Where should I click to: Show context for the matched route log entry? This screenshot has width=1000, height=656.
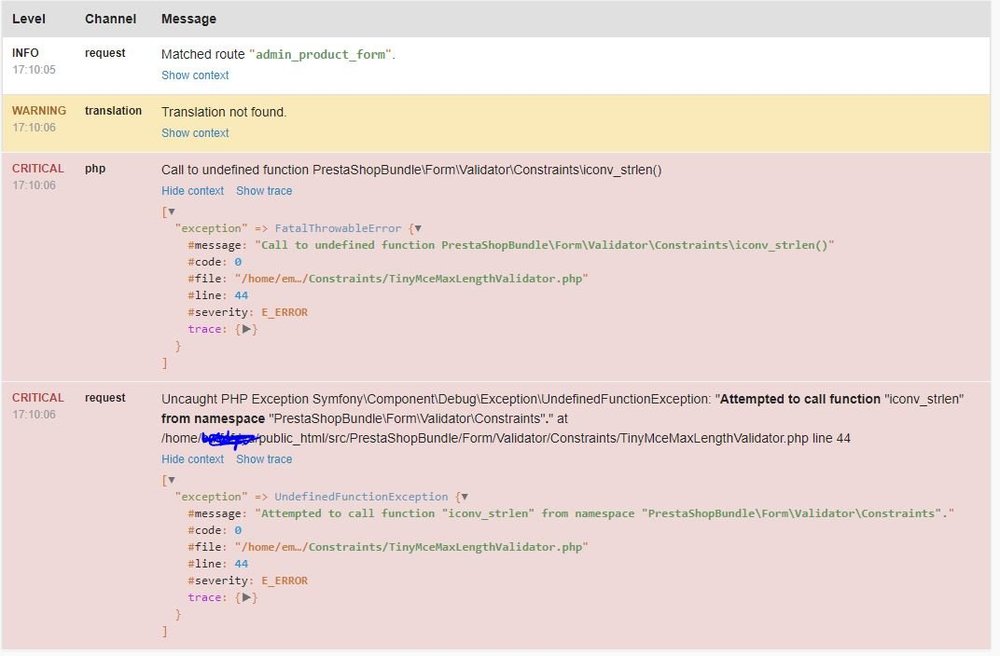pos(195,75)
